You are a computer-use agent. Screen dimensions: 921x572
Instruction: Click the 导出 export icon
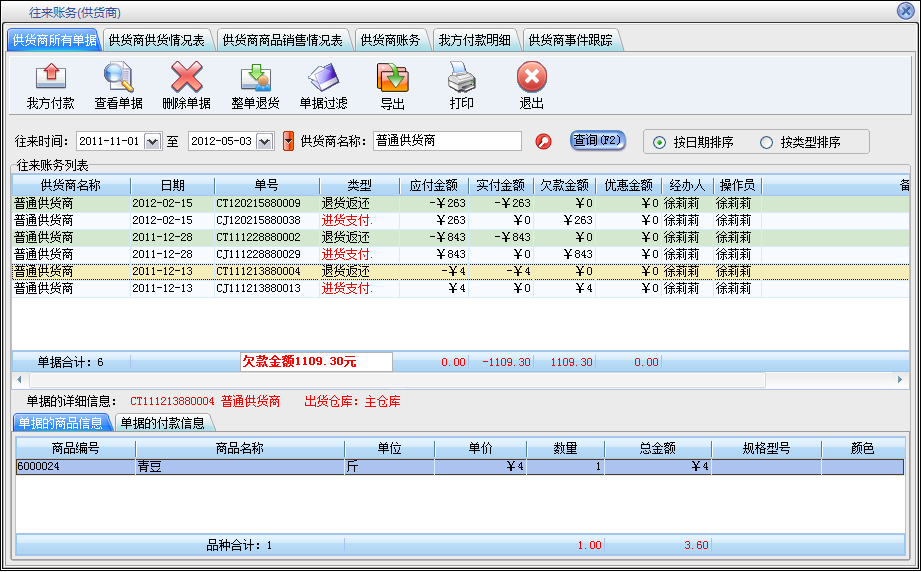pyautogui.click(x=392, y=78)
